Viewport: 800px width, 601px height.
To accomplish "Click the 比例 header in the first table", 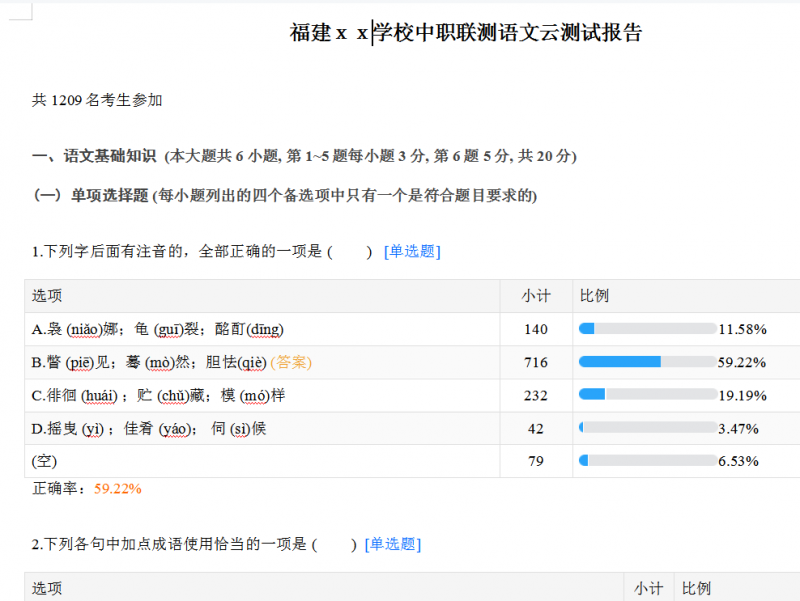I will click(594, 296).
